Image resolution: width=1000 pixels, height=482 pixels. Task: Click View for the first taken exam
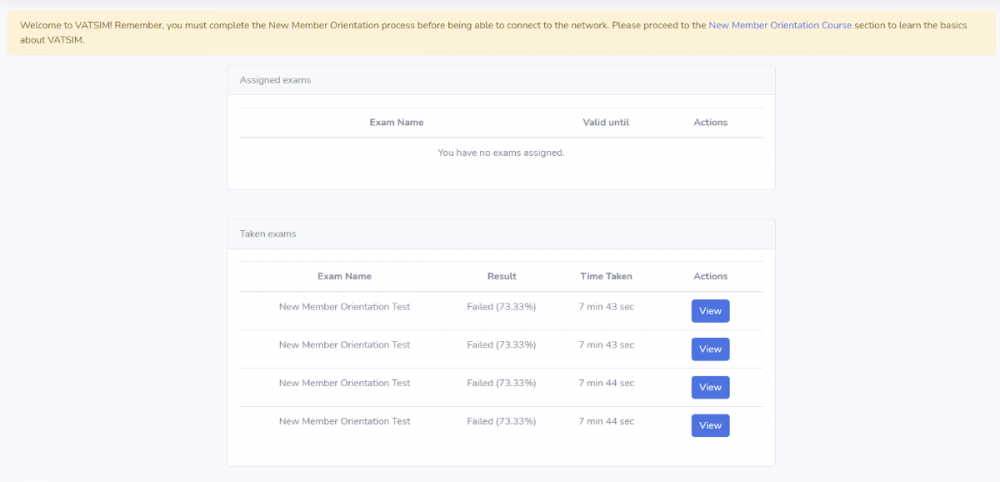tap(710, 311)
